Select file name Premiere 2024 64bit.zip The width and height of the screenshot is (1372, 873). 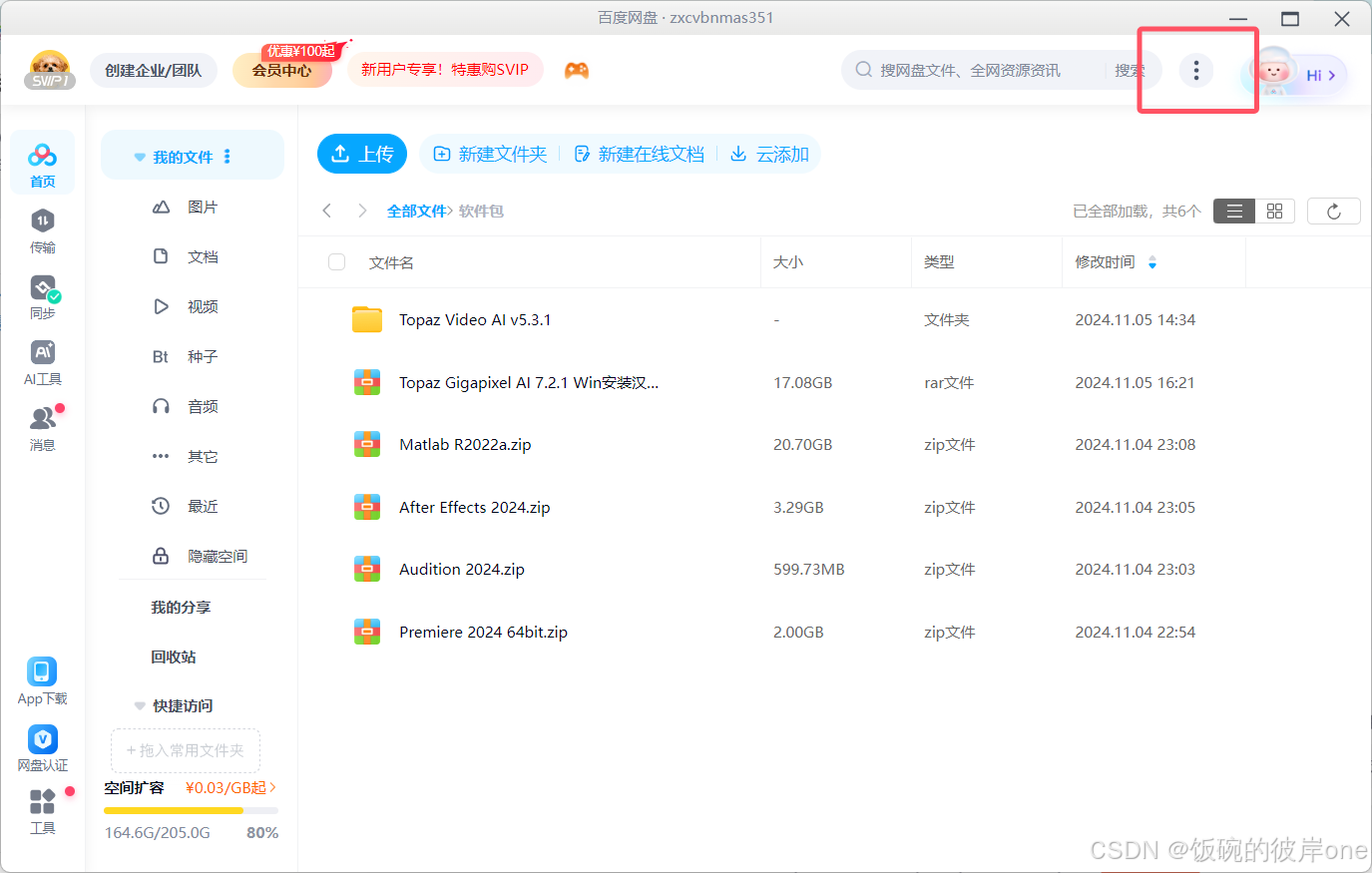(x=483, y=632)
